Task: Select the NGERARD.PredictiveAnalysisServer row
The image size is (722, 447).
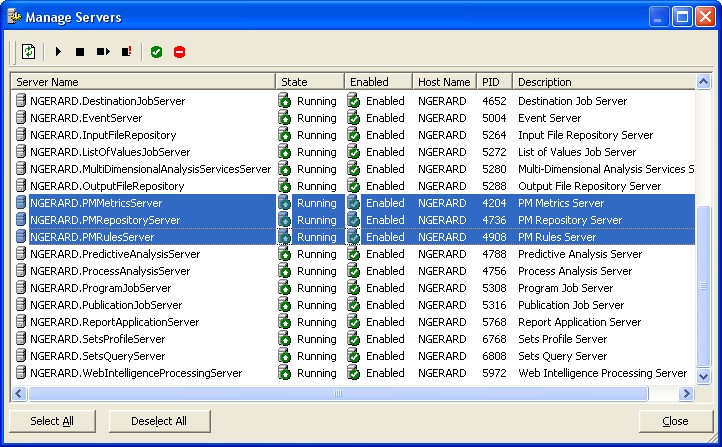Action: [x=115, y=254]
